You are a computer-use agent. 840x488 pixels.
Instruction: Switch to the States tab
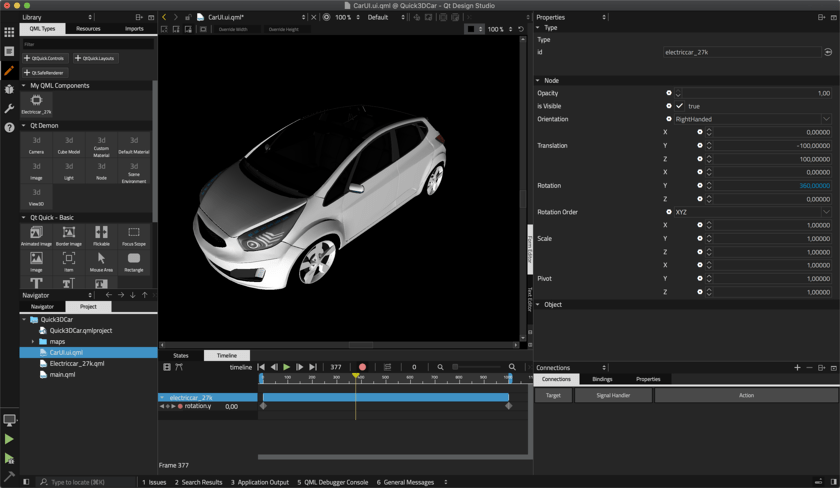coord(180,355)
